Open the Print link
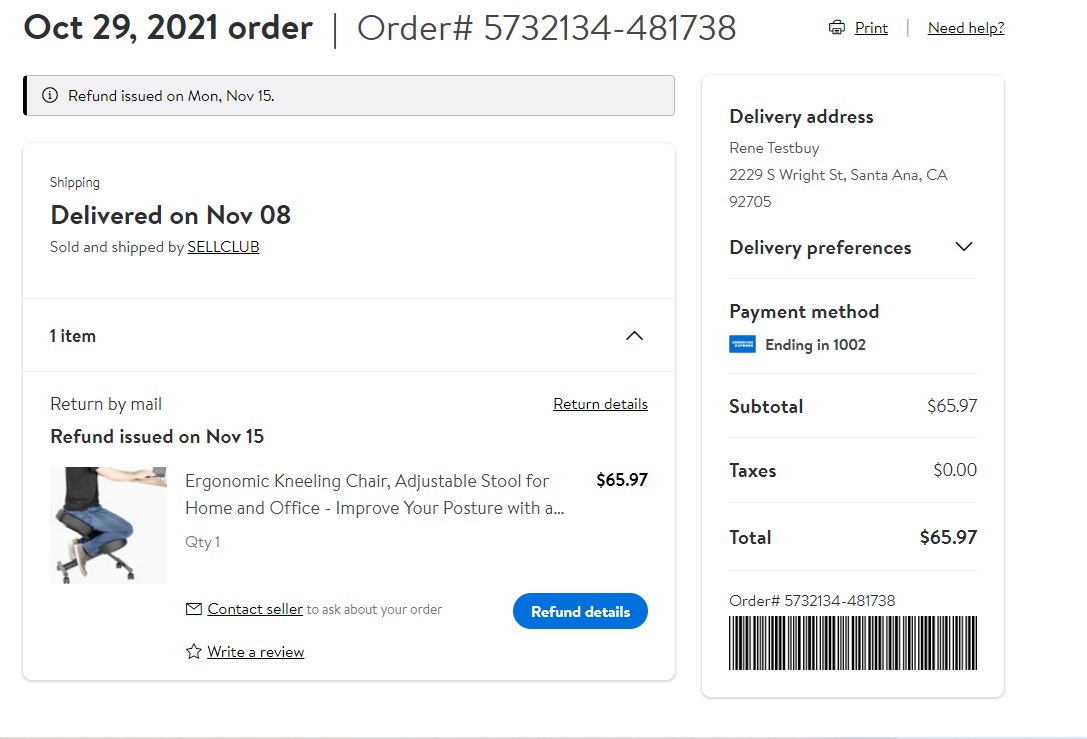This screenshot has width=1087, height=739. [x=871, y=28]
